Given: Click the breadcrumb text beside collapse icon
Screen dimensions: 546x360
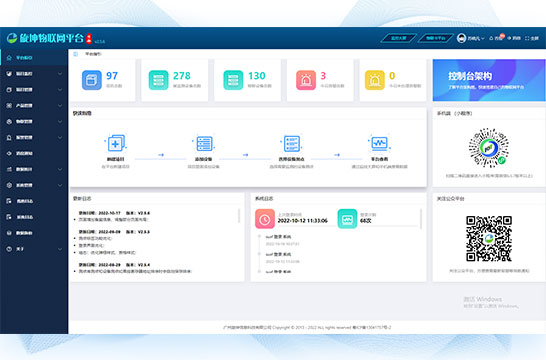Looking at the screenshot, I should pyautogui.click(x=93, y=54).
